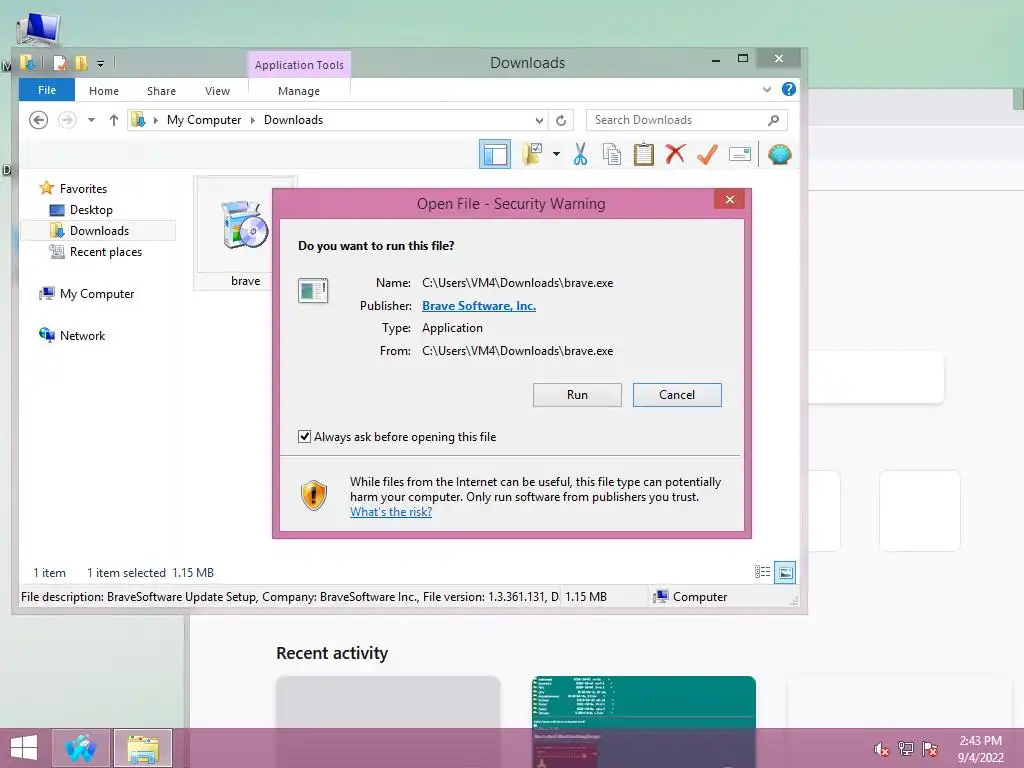Open the Action Center flag tray icon

click(929, 749)
